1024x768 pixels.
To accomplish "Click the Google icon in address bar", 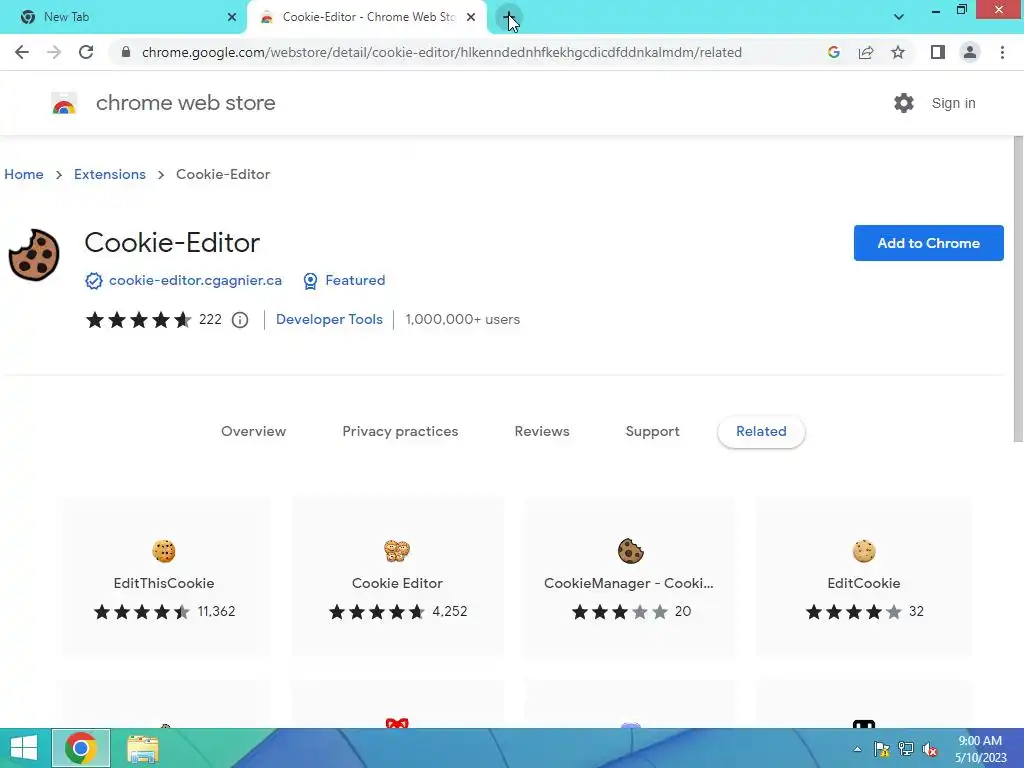I will pyautogui.click(x=833, y=52).
